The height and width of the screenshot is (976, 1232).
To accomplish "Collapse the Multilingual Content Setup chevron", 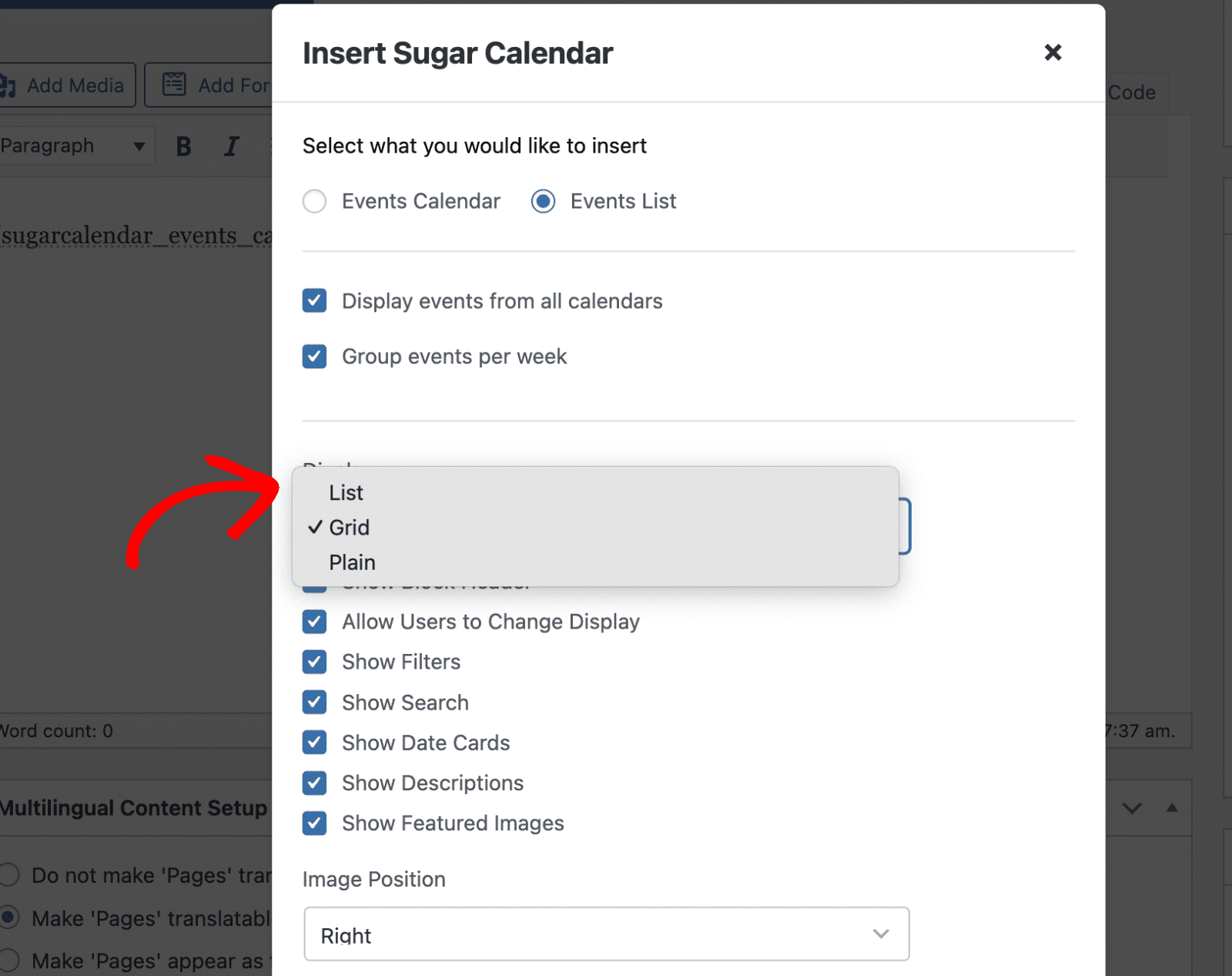I will tap(1132, 808).
